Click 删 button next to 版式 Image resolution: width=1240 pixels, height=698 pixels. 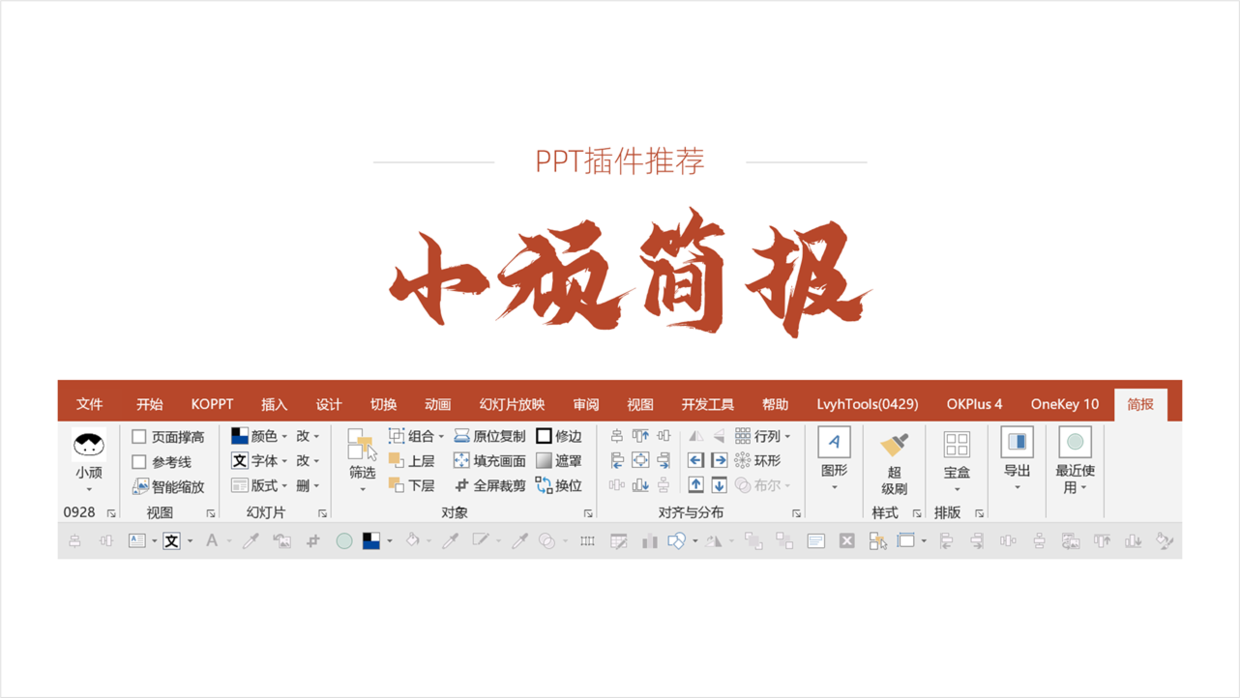pos(307,485)
